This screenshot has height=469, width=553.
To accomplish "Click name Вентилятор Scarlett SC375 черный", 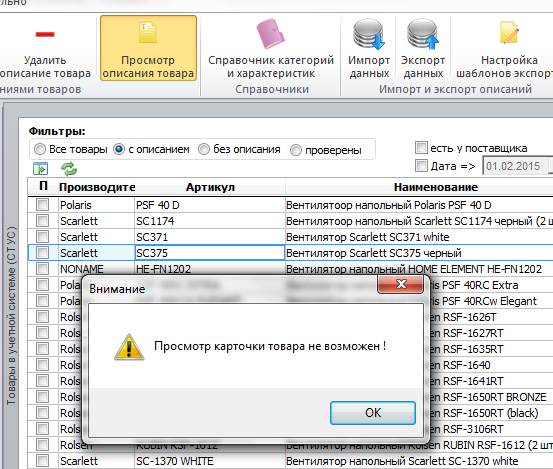I will click(x=373, y=253).
